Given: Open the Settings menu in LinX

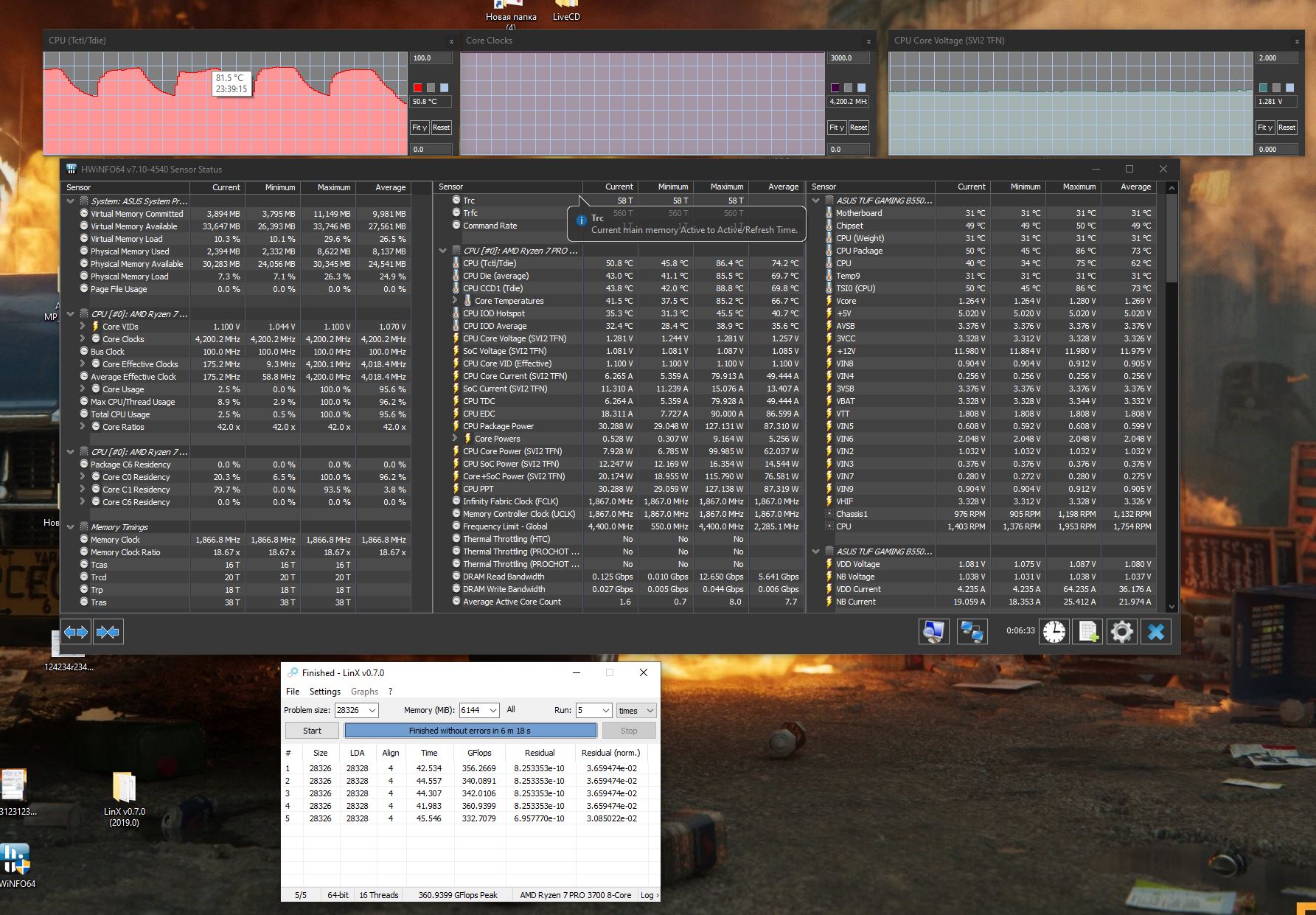Looking at the screenshot, I should click(x=324, y=691).
